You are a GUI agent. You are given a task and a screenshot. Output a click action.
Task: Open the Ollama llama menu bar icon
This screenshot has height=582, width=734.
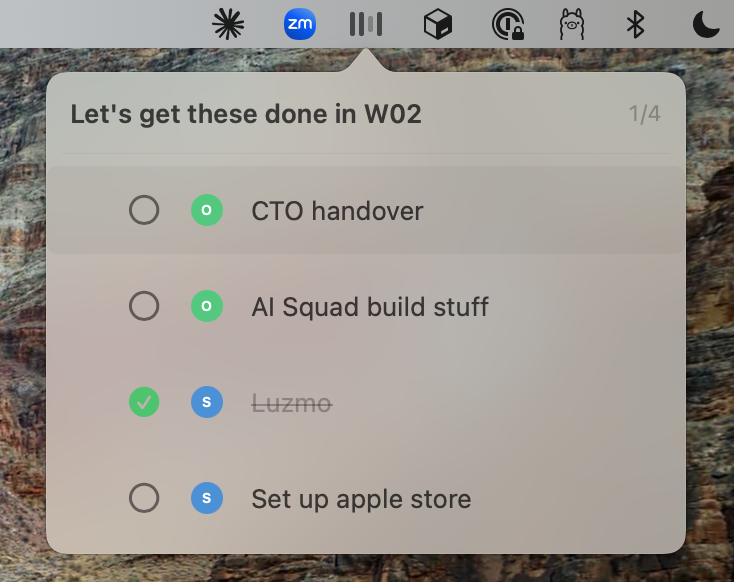[x=572, y=24]
